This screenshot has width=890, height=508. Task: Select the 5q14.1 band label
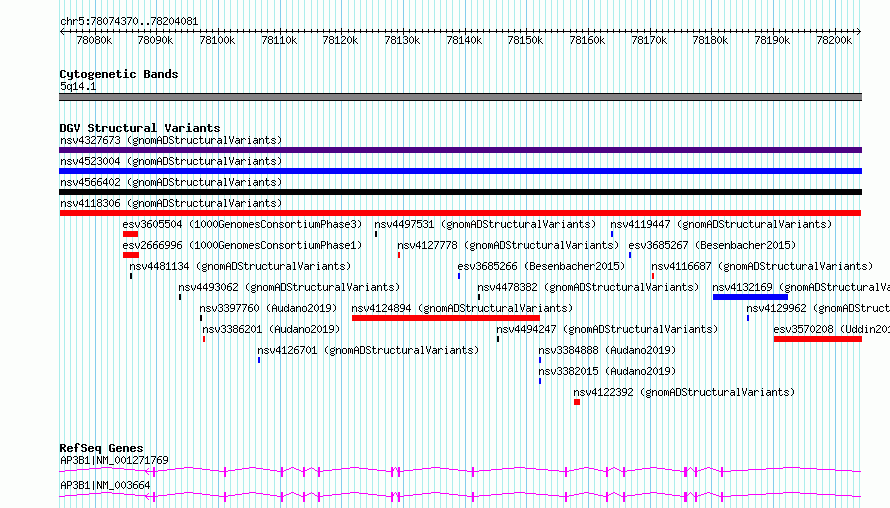(78, 86)
